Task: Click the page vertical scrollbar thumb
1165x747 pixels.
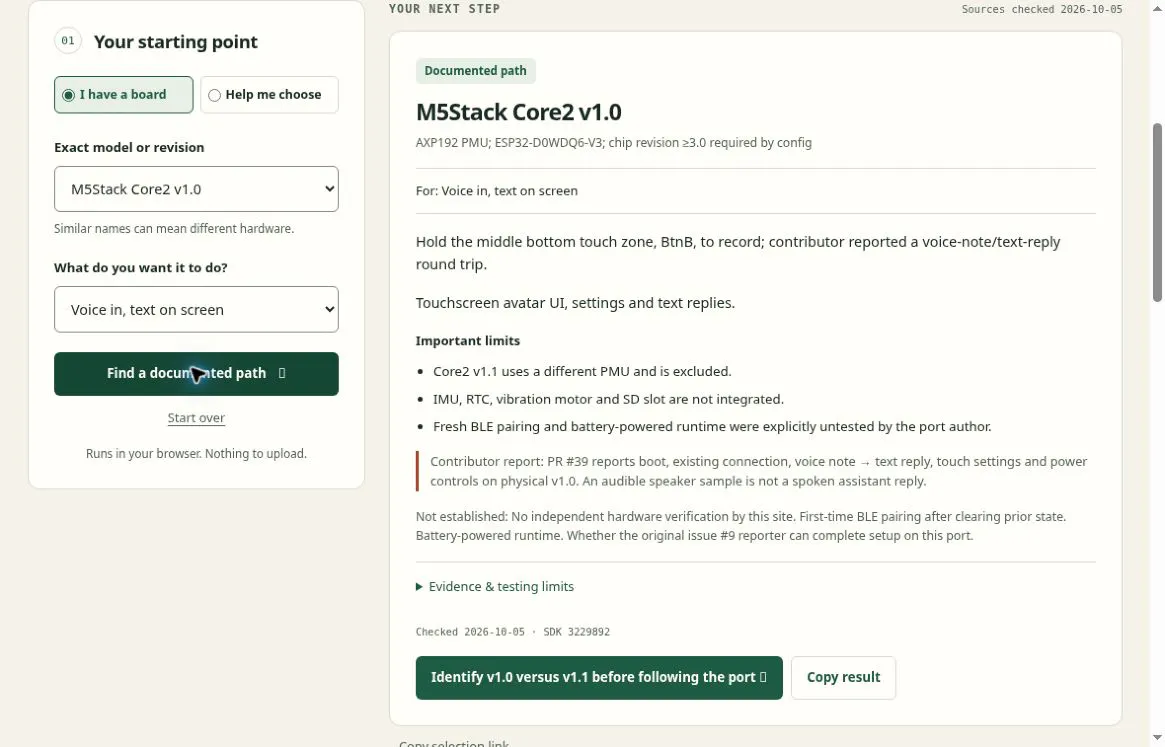Action: click(1157, 213)
